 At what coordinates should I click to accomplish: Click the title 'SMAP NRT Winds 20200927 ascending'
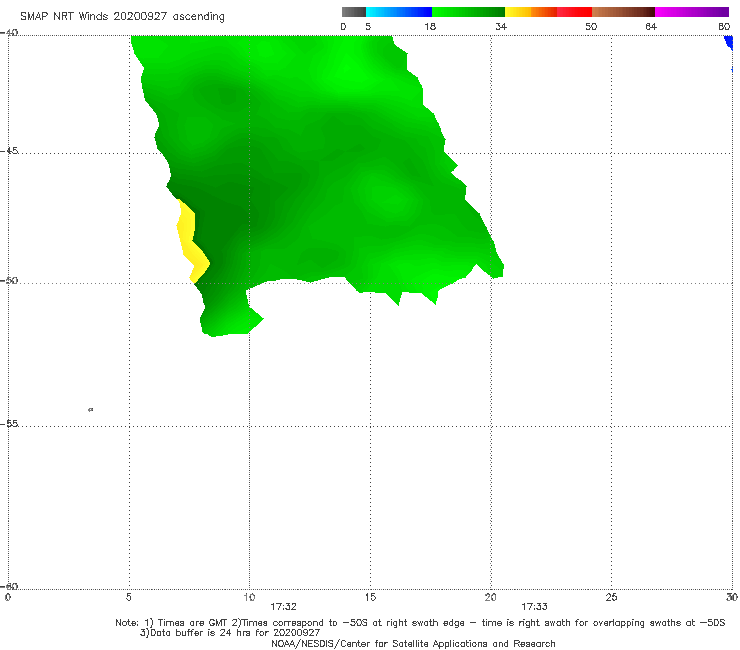tap(122, 16)
